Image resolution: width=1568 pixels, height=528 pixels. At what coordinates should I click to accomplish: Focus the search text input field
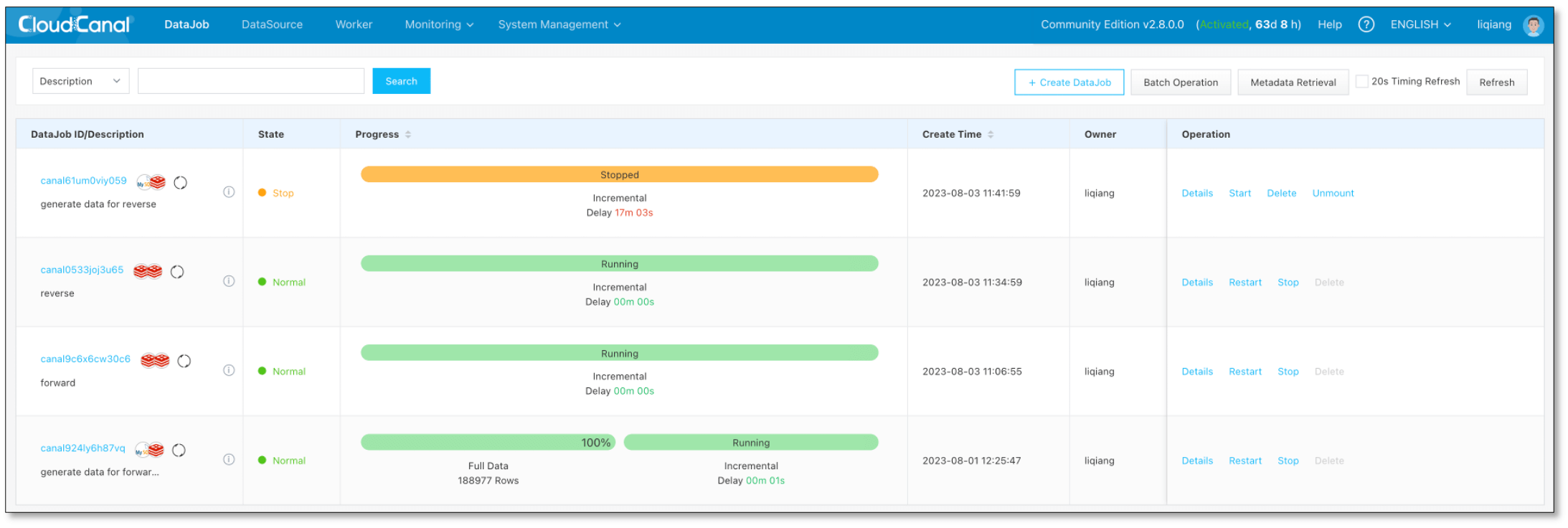click(x=251, y=81)
